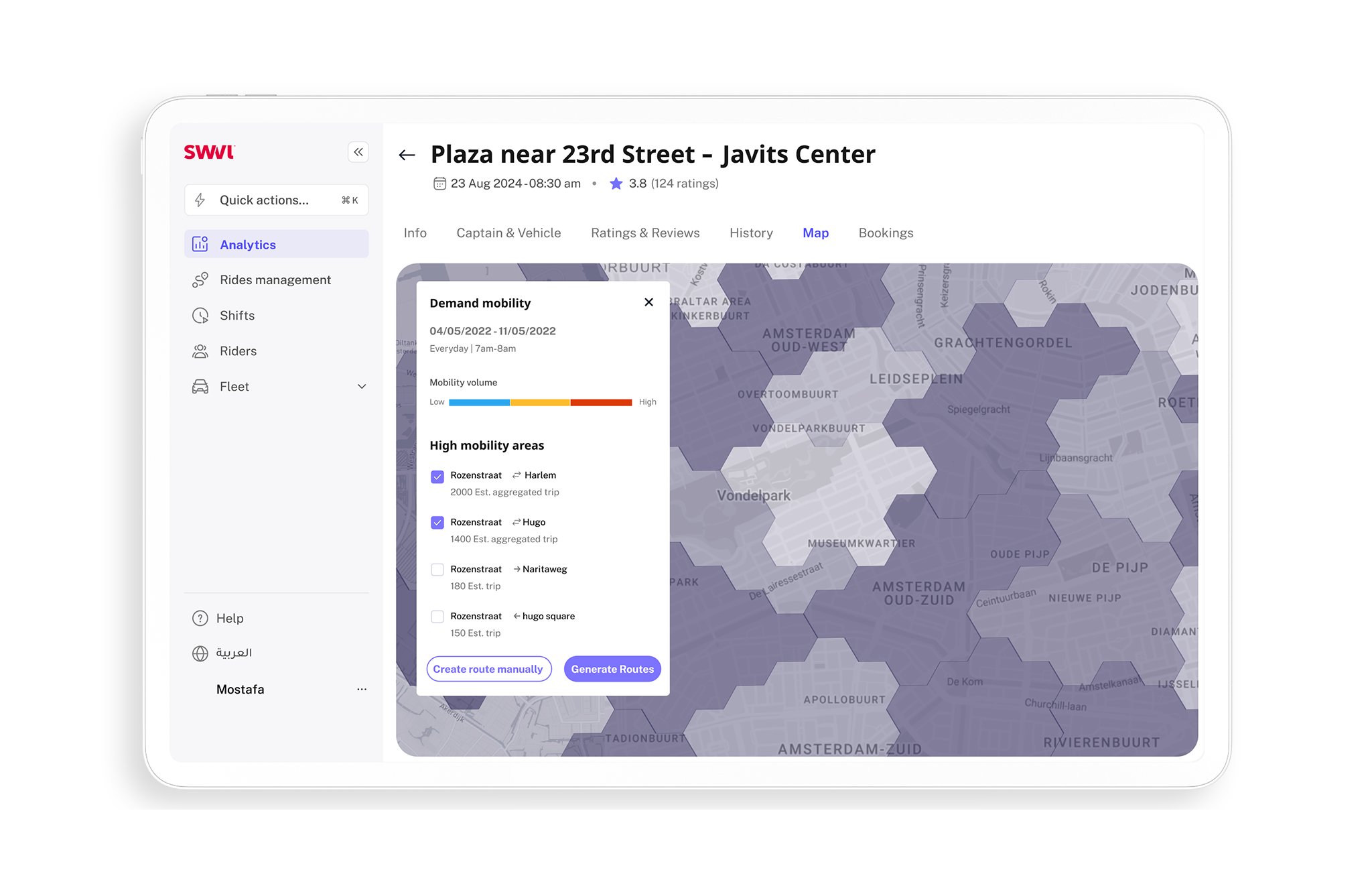
Task: Click the MUSEUMKWARTIER label on the map
Action: [x=861, y=544]
